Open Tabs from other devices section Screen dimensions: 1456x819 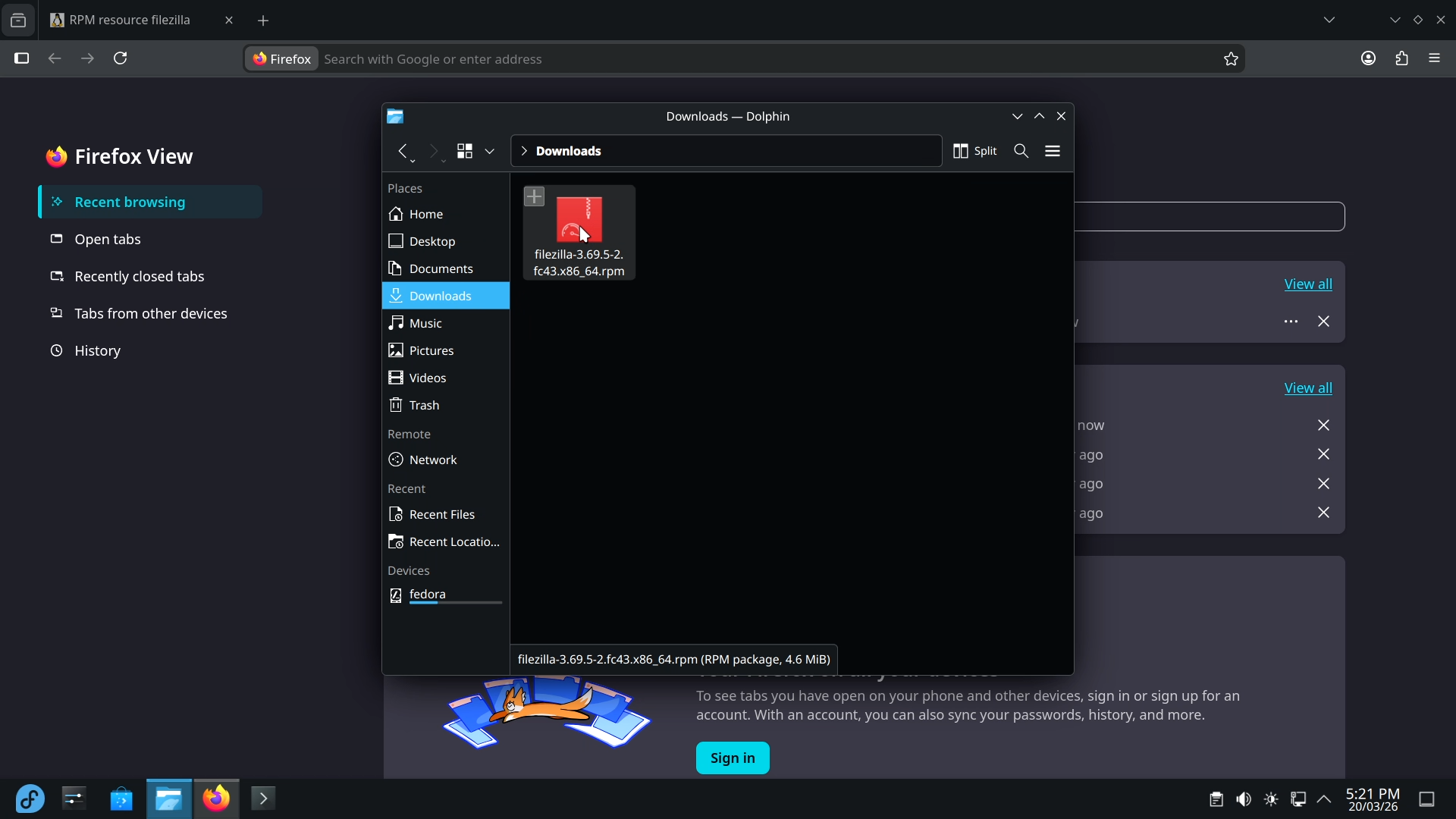click(151, 313)
